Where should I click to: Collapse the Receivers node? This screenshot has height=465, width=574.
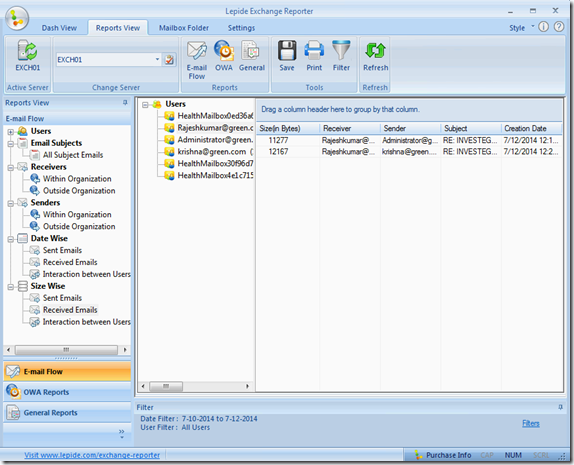(x=11, y=167)
